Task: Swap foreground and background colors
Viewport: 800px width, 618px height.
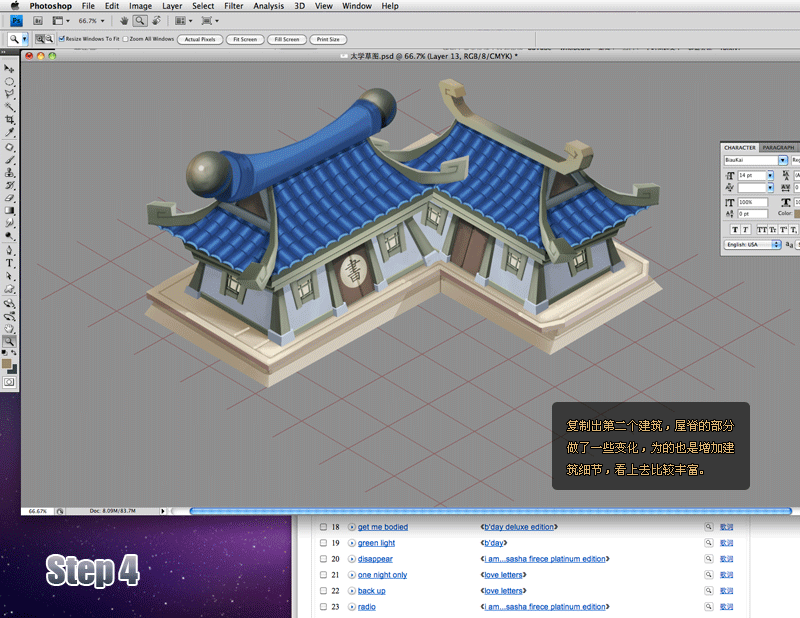Action: 14,353
